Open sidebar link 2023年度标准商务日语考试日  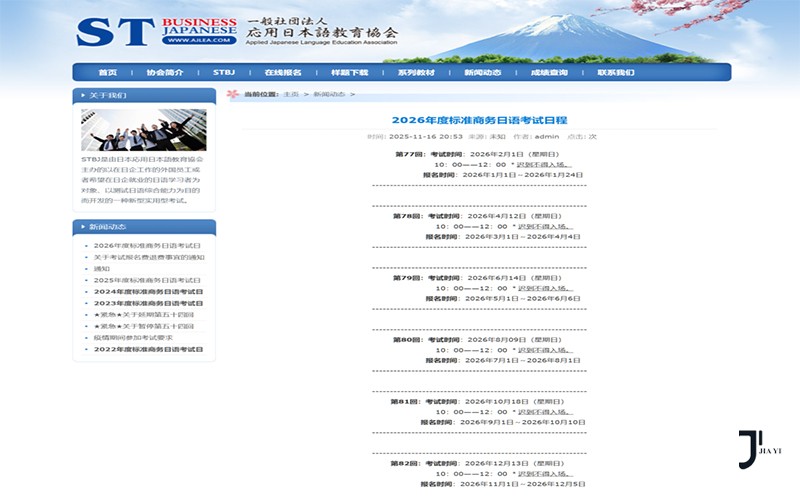coord(148,303)
